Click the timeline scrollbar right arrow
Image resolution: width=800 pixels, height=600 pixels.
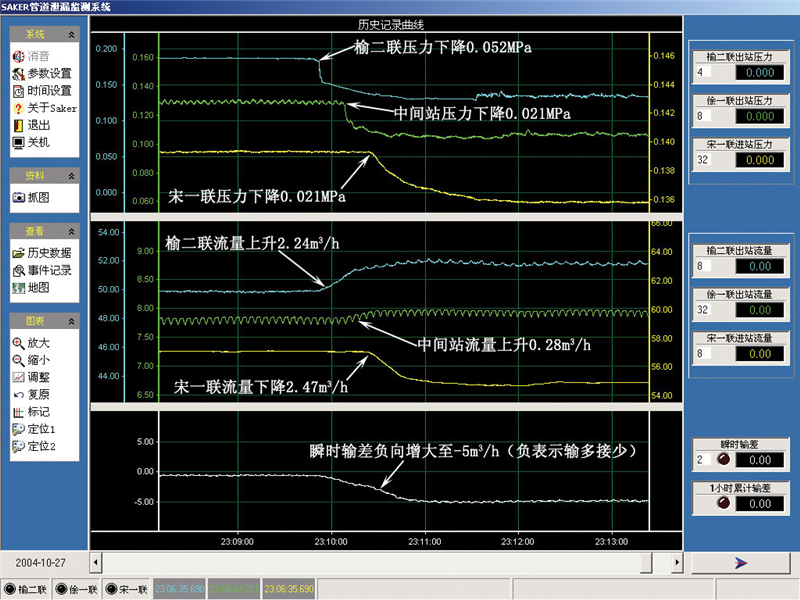coord(676,561)
